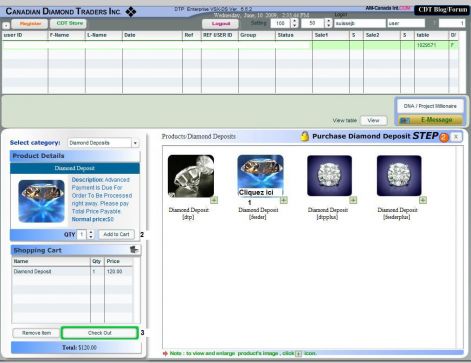This screenshot has width=471, height=363.
Task: Click the Name header in the Shopping Cart
Action: (51, 261)
